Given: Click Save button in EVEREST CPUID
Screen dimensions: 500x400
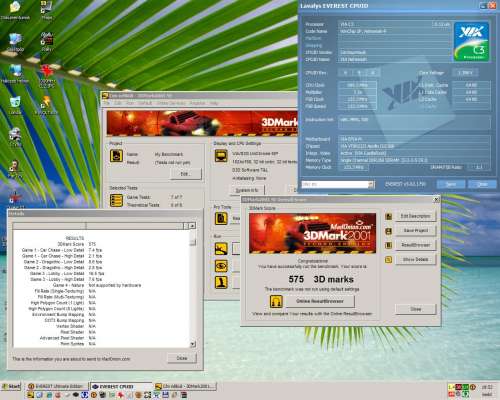Looking at the screenshot, I should [x=451, y=184].
